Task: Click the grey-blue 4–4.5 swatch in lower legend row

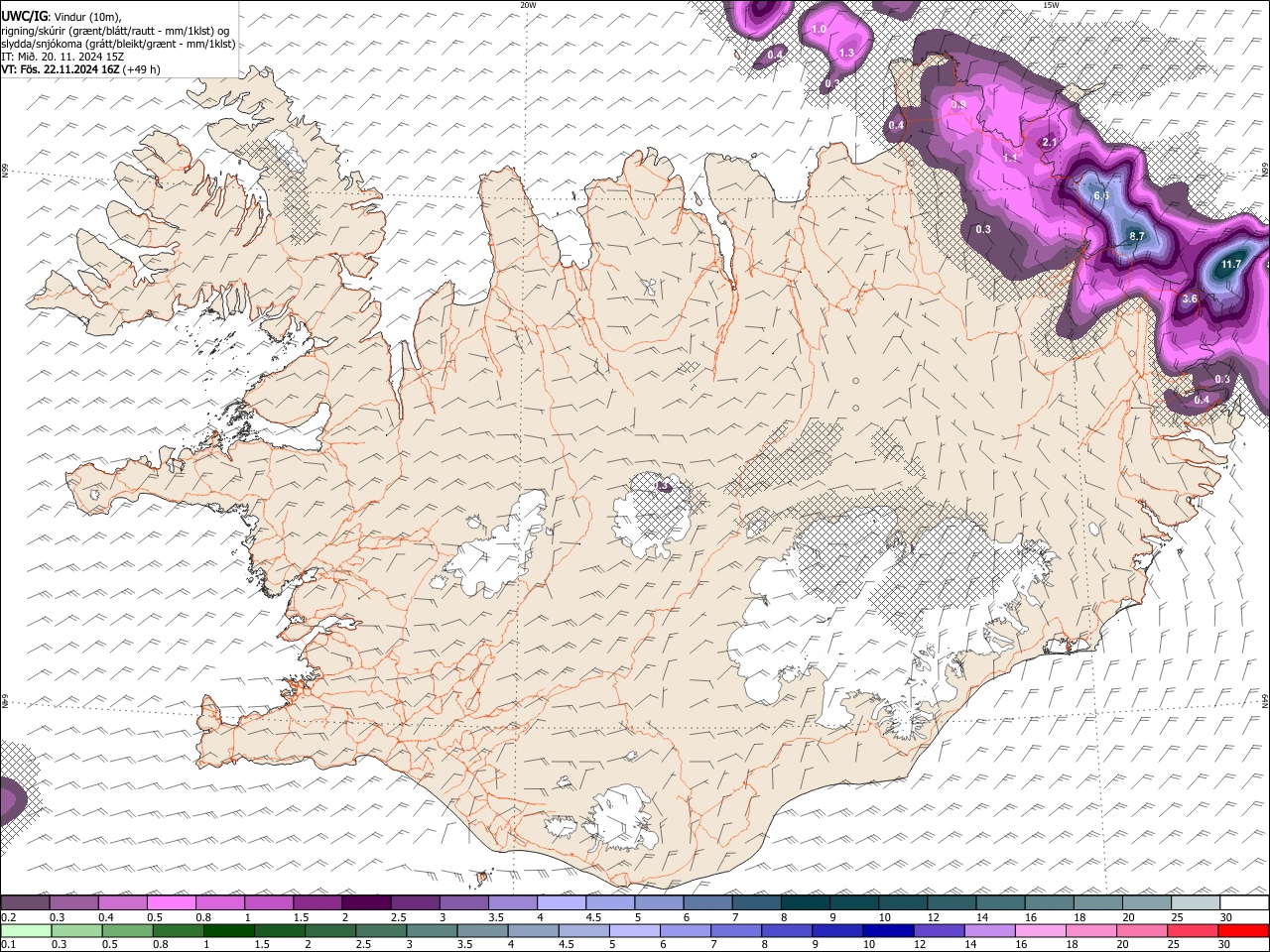Action: point(533,931)
